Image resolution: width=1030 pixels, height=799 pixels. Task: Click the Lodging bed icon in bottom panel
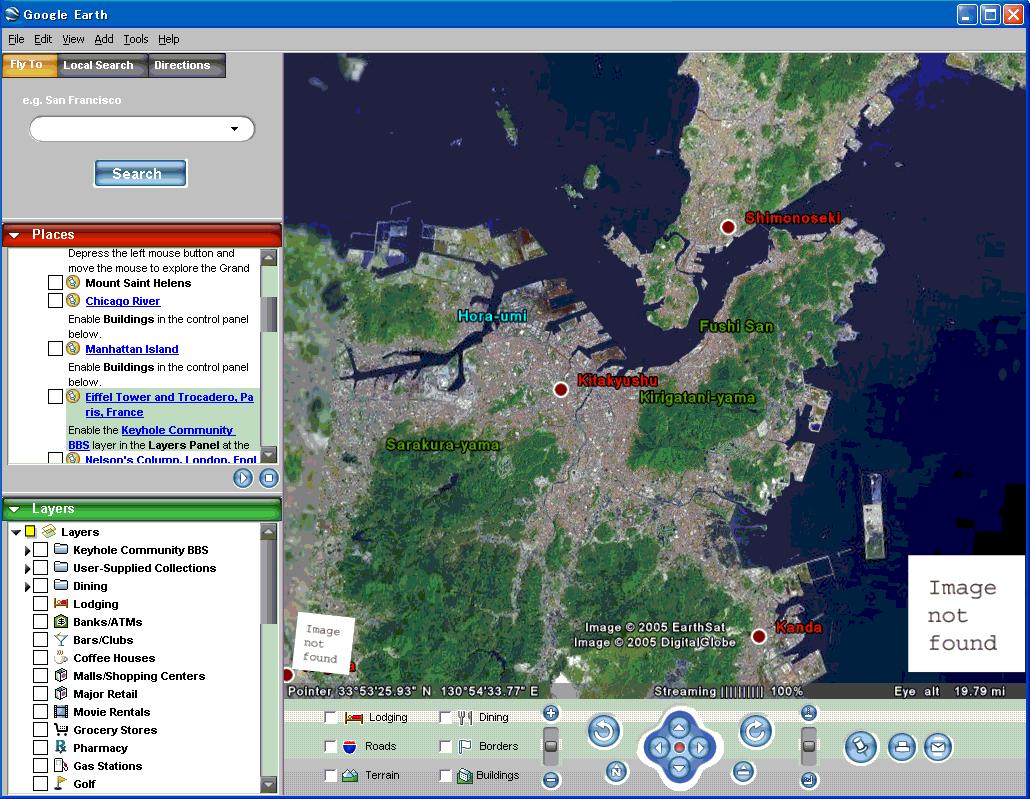354,718
